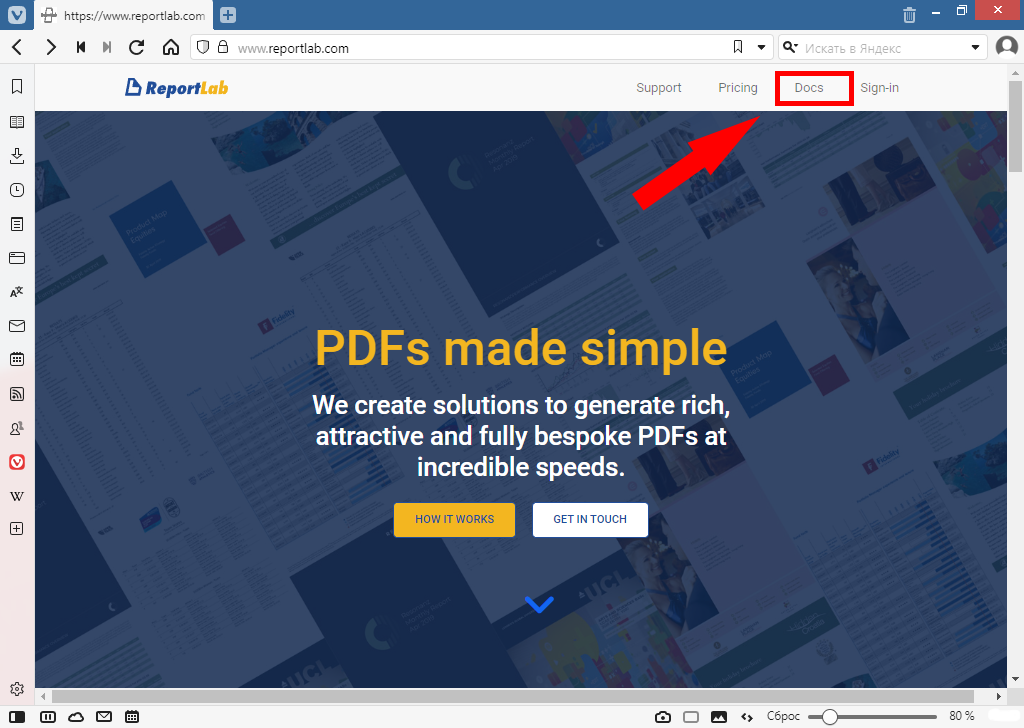Screen dimensions: 1024x728
Task: Toggle images loading in status bar
Action: pyautogui.click(x=718, y=717)
